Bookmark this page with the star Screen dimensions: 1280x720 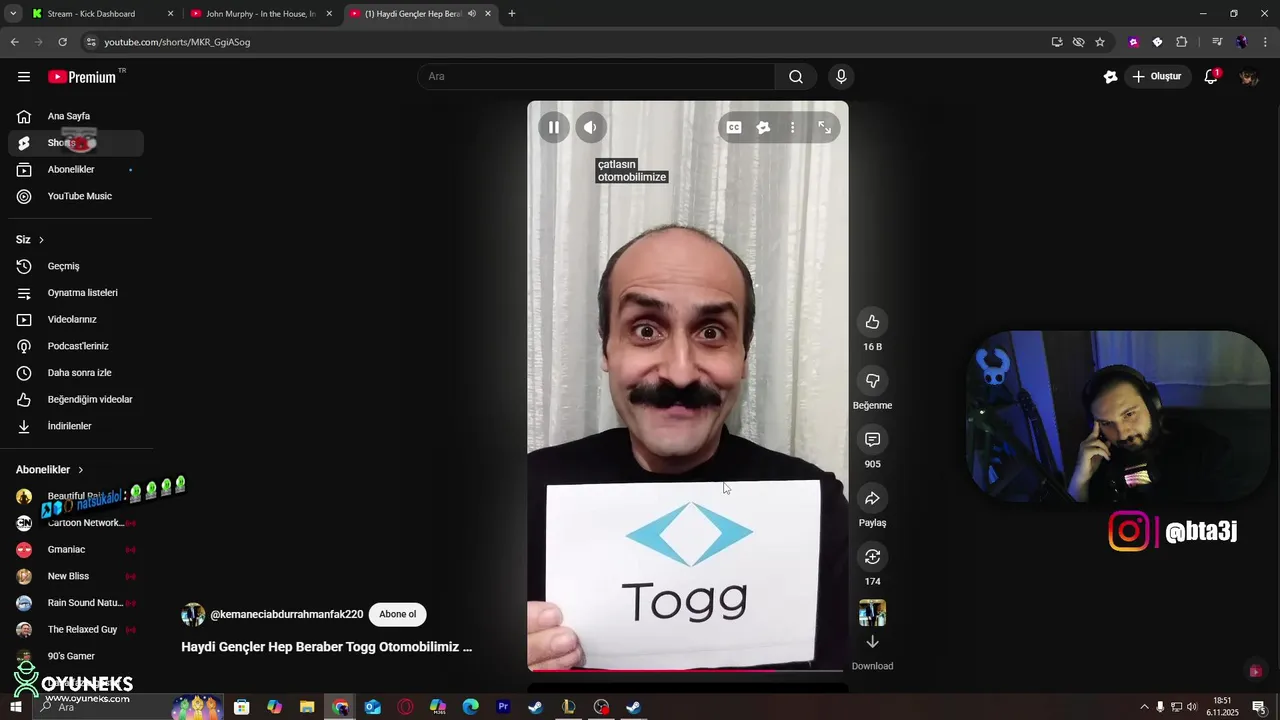point(1100,42)
